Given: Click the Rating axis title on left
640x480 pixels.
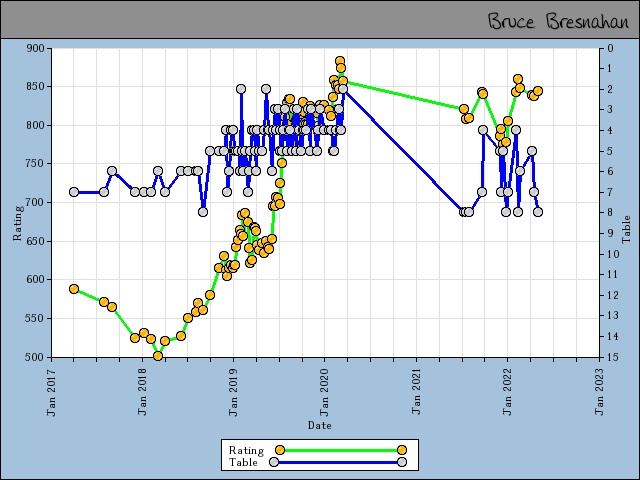Looking at the screenshot, I should (18, 223).
